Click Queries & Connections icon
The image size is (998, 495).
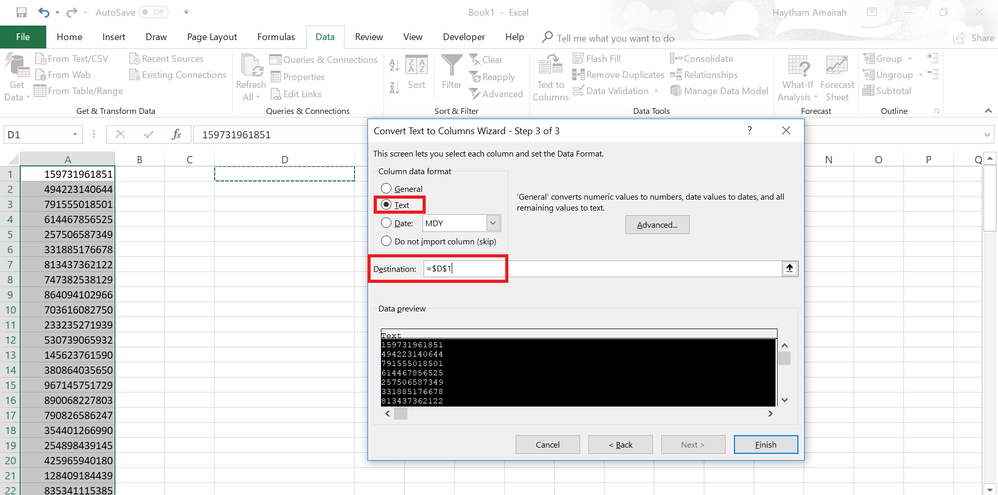[276, 60]
